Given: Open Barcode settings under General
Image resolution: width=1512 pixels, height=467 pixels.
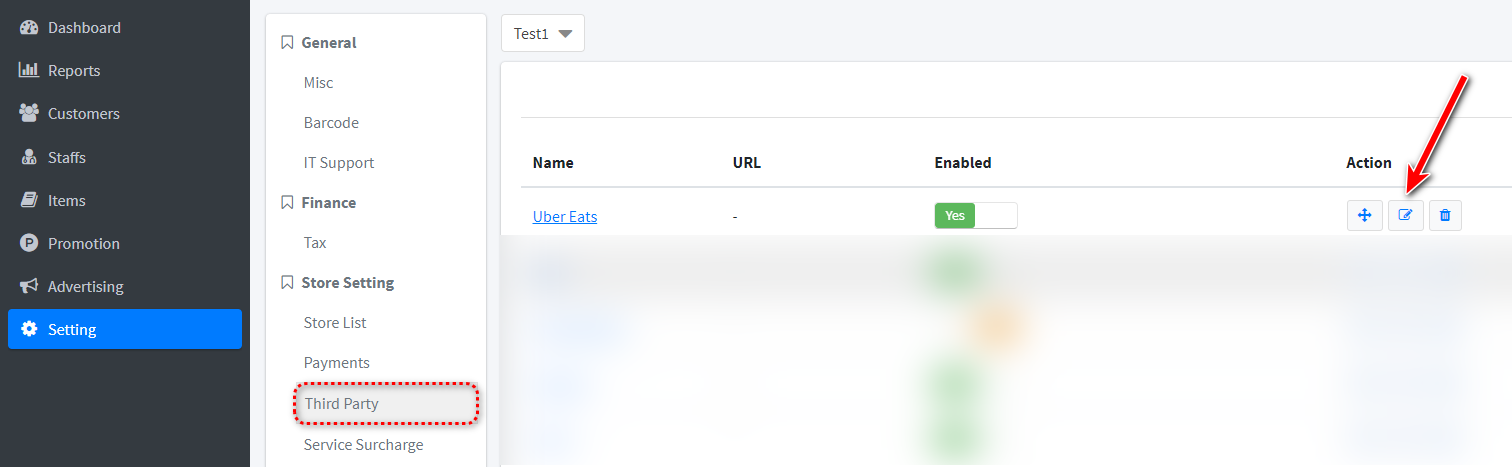Looking at the screenshot, I should point(331,123).
